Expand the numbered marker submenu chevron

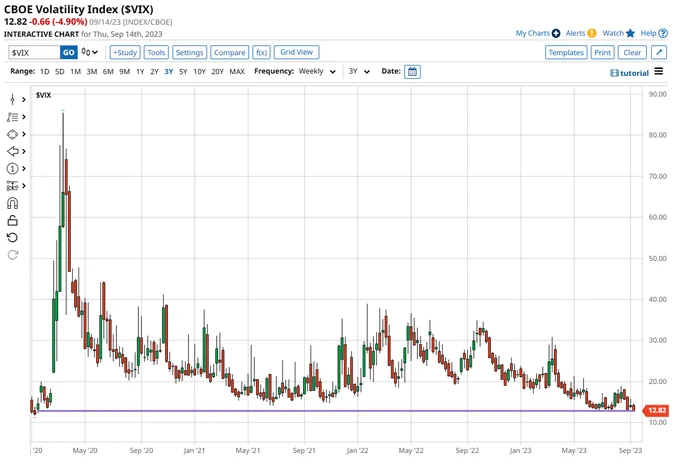23,168
